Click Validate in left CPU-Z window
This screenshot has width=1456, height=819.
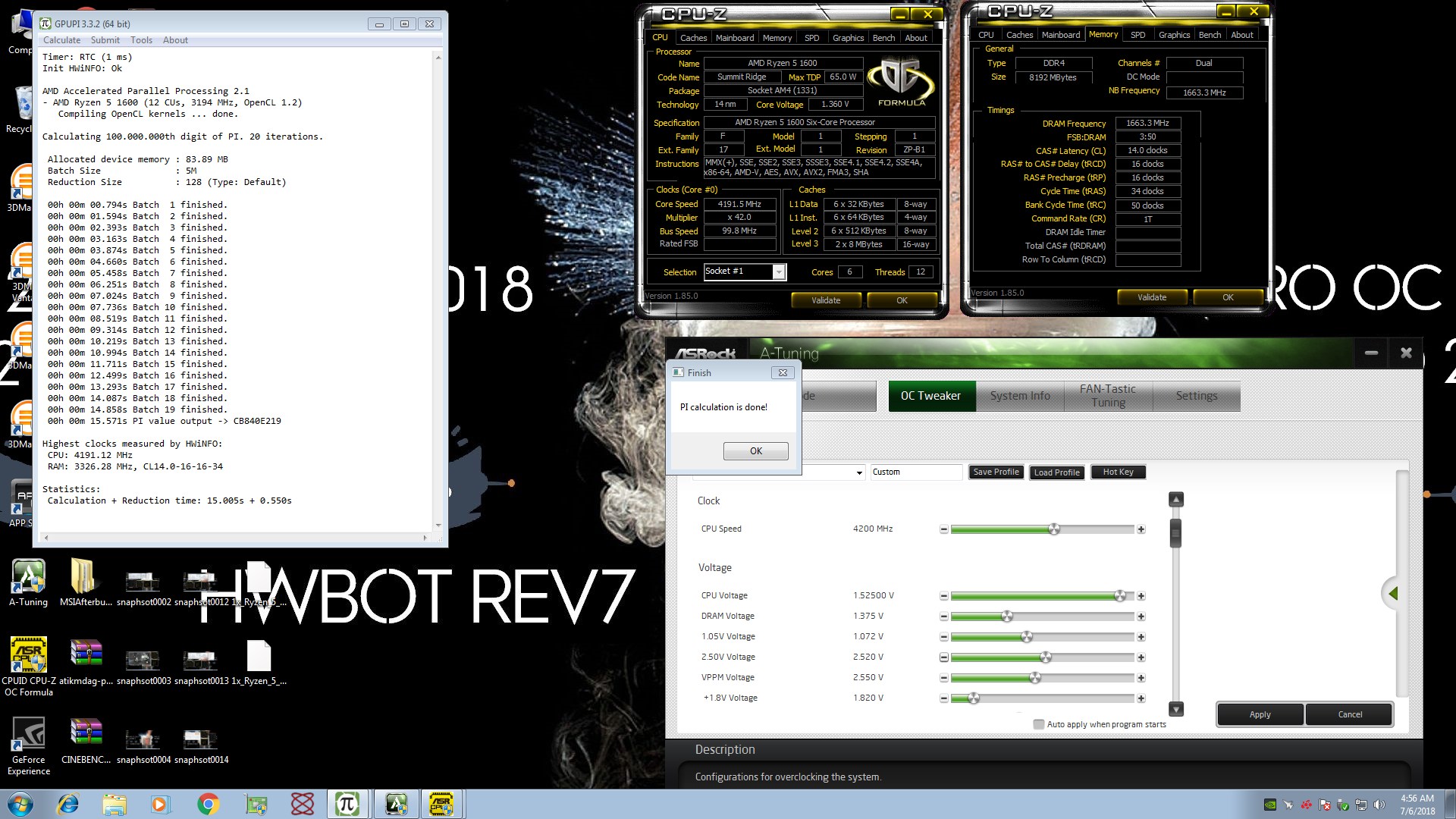coord(826,300)
